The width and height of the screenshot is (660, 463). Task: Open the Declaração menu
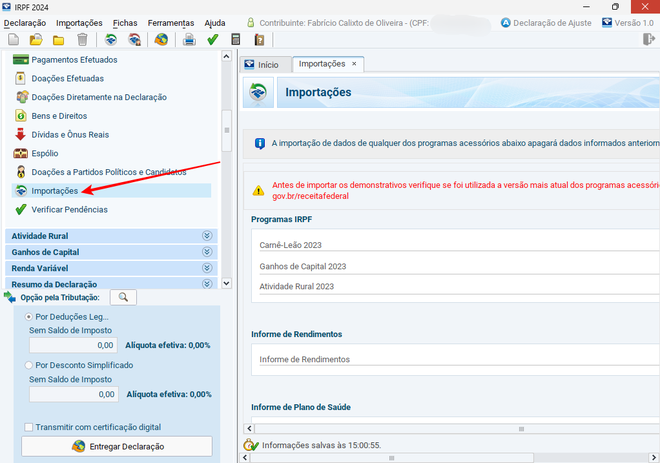(x=25, y=23)
